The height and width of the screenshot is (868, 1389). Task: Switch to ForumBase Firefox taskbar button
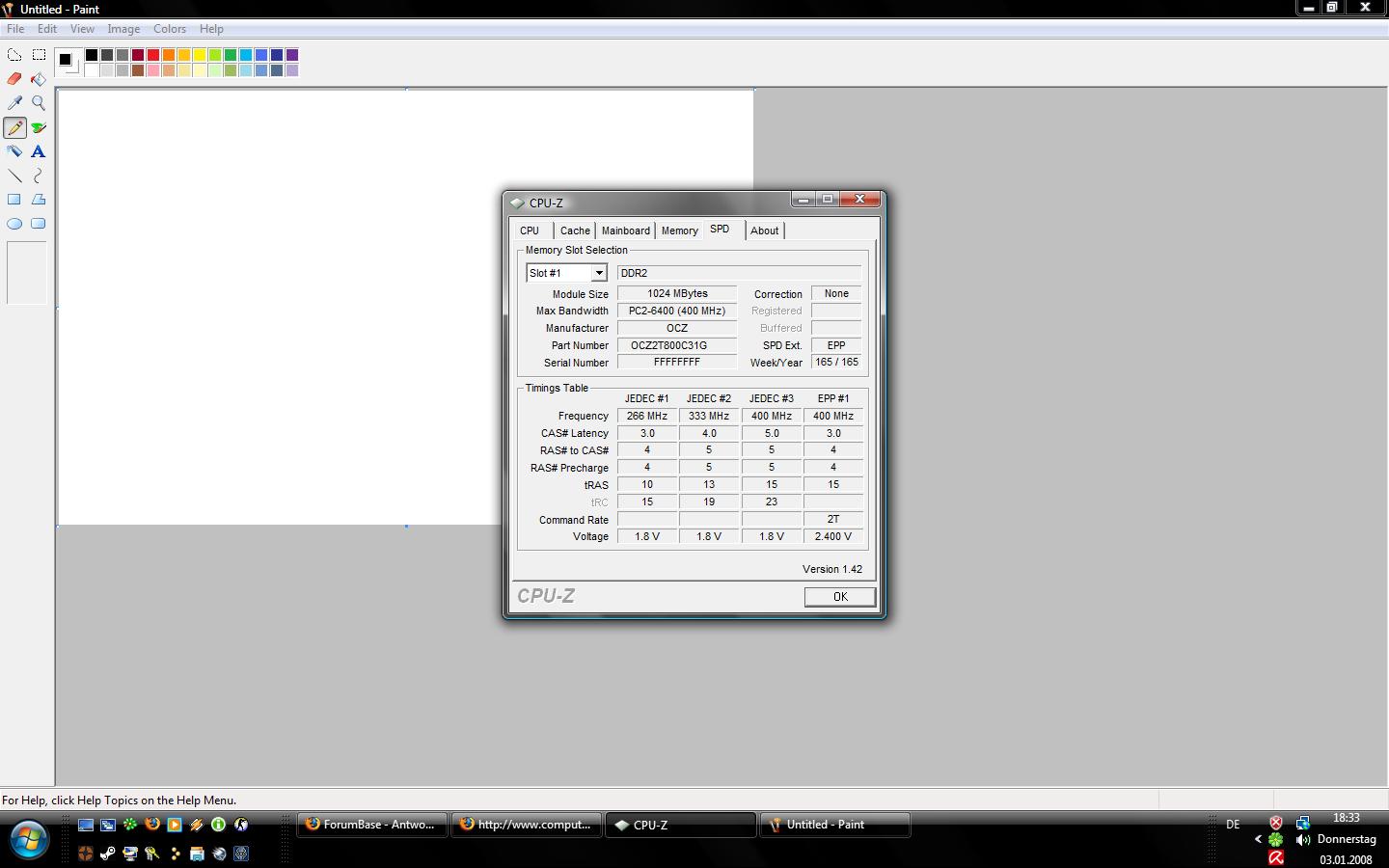(372, 825)
